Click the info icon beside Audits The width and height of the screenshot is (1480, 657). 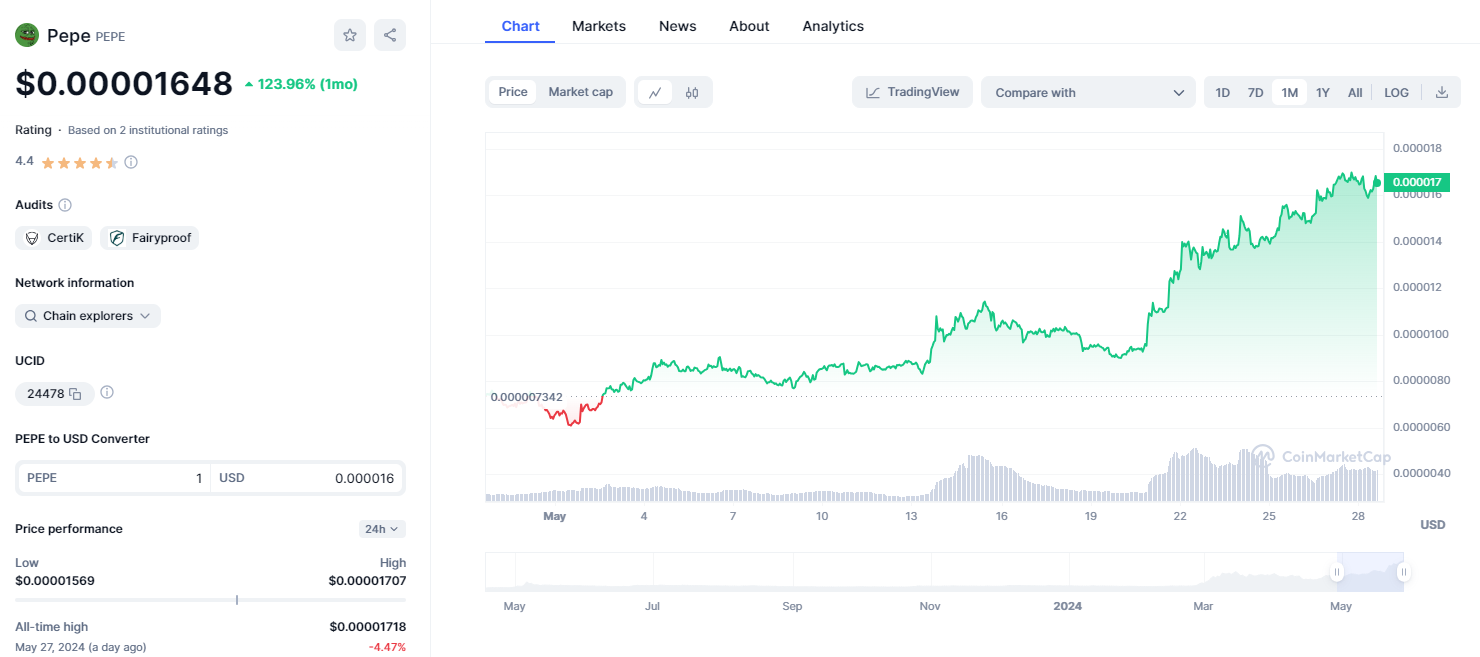click(x=65, y=205)
